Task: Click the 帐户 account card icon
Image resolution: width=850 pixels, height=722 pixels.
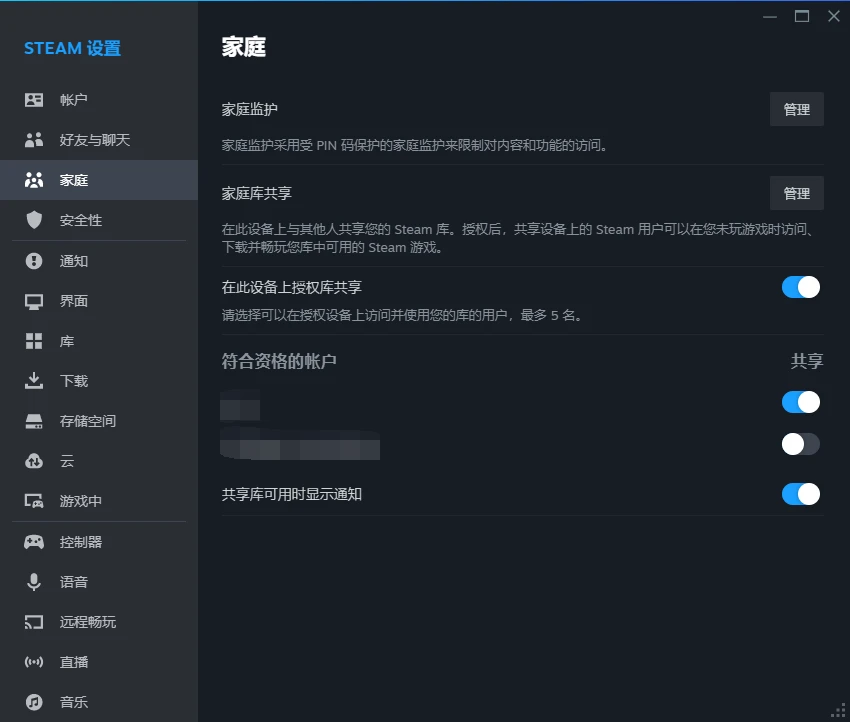Action: coord(34,100)
